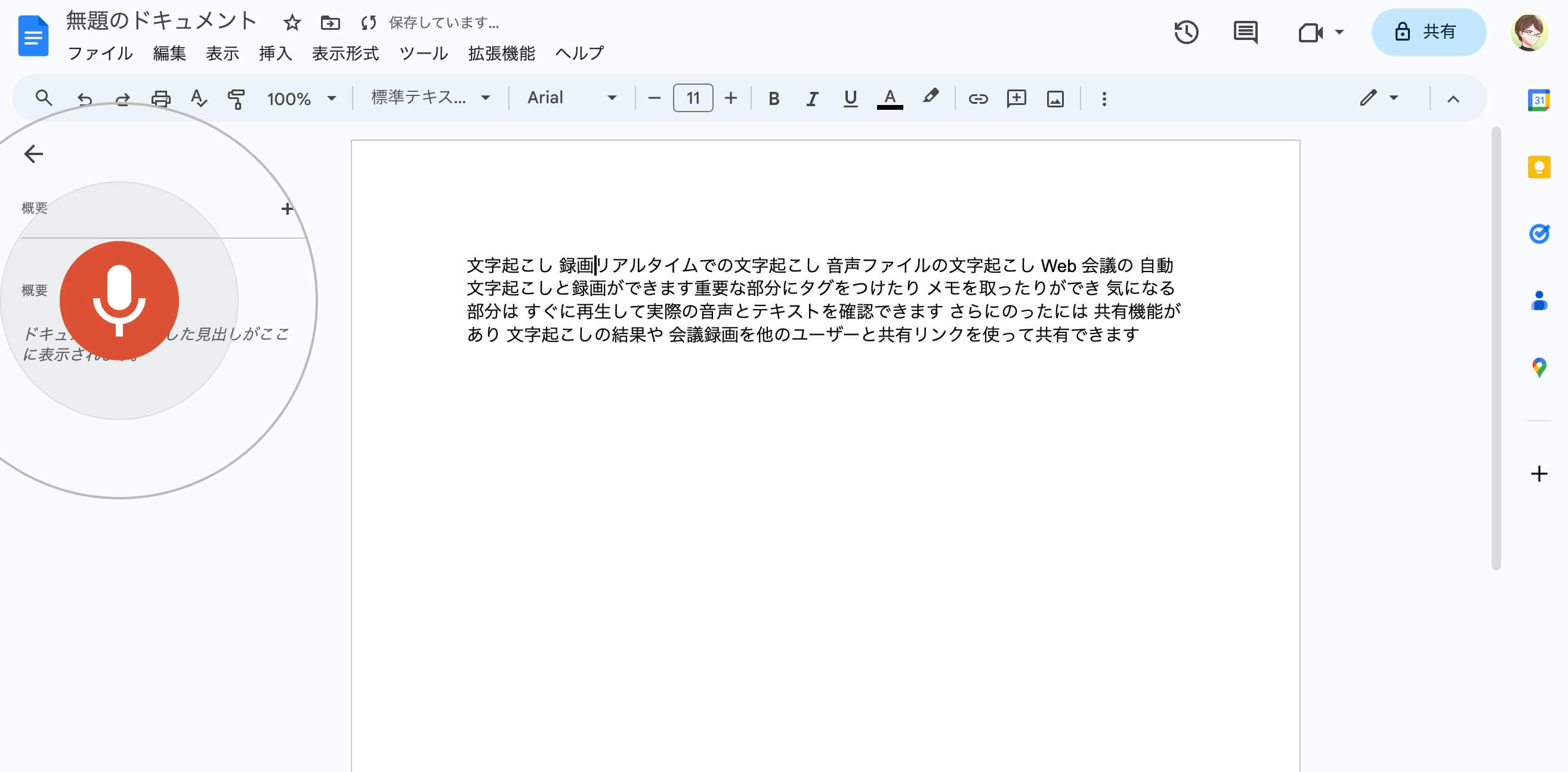This screenshot has height=772, width=1568.
Task: Open the Arial font dropdown
Action: [572, 98]
